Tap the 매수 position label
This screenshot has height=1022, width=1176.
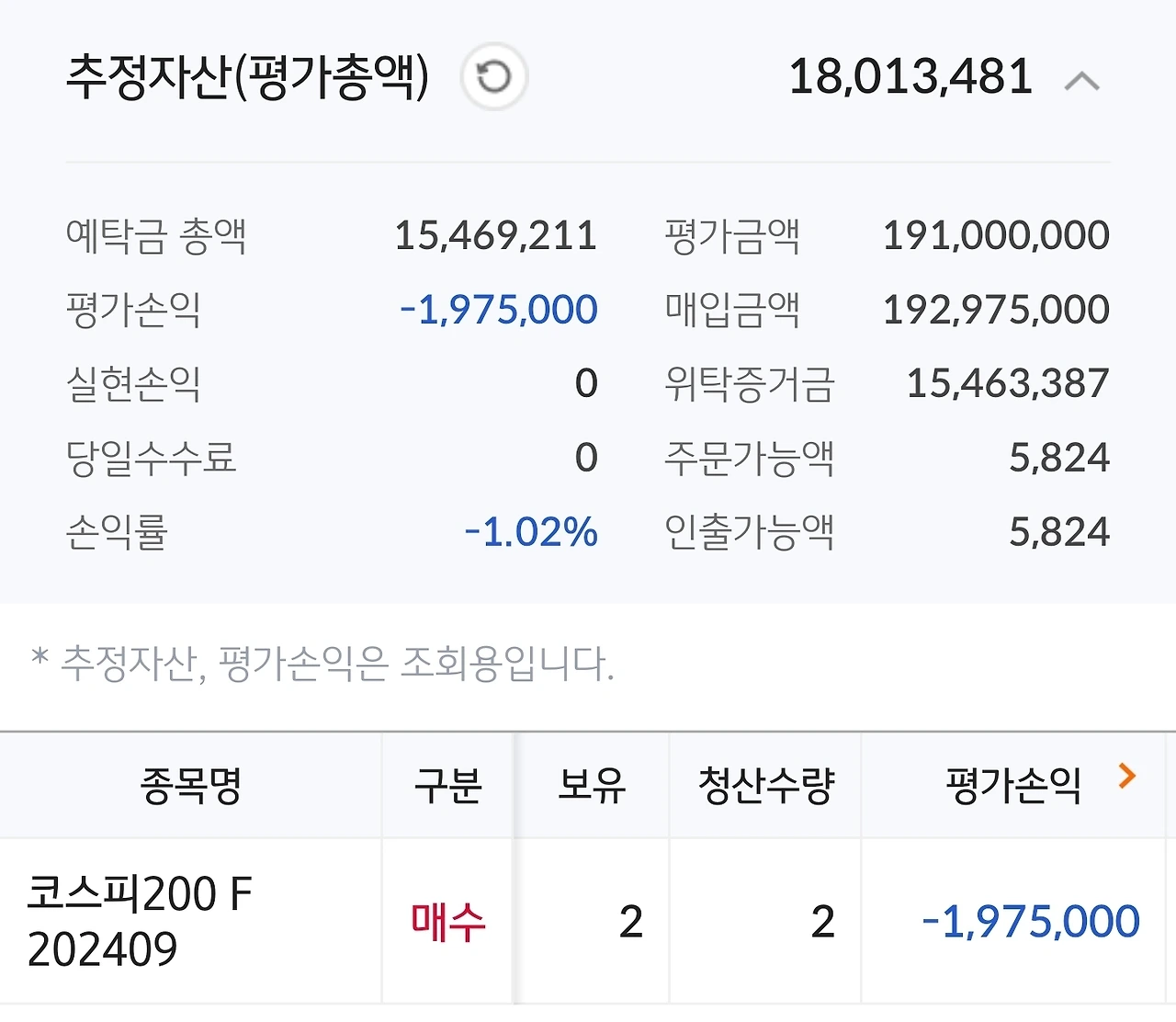[447, 922]
